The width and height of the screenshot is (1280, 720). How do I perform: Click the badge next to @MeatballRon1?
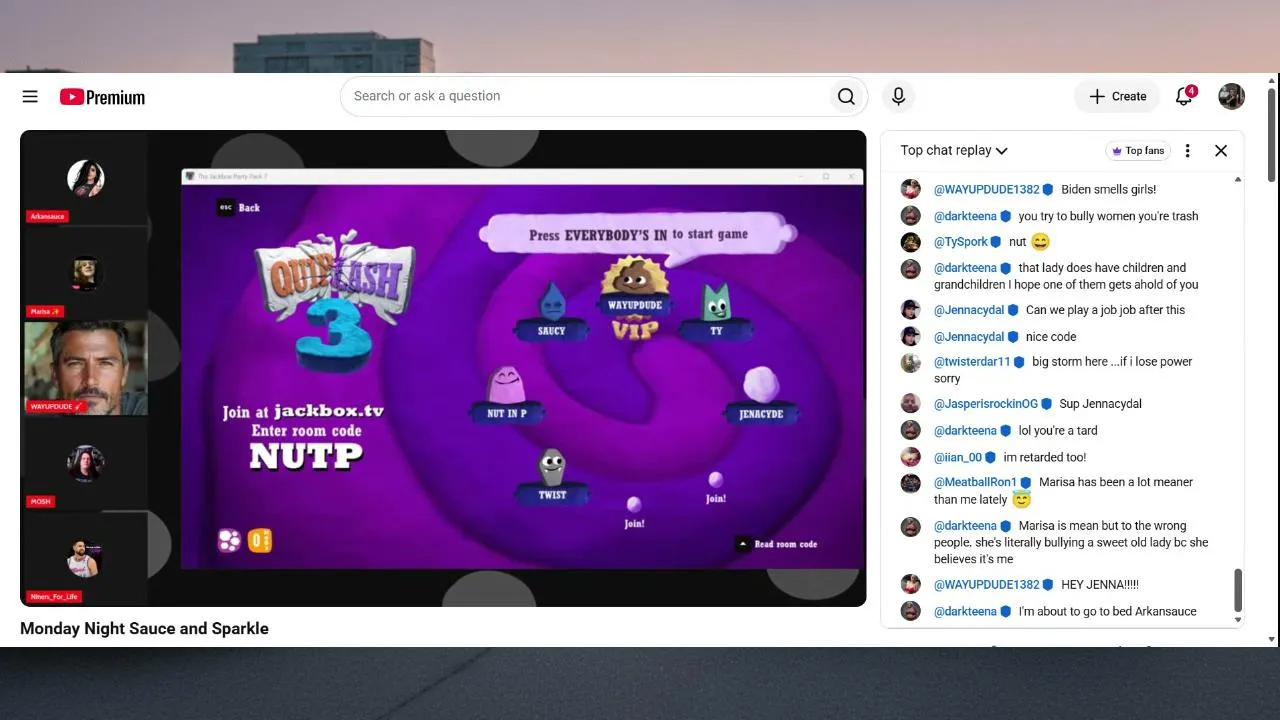pos(1025,482)
